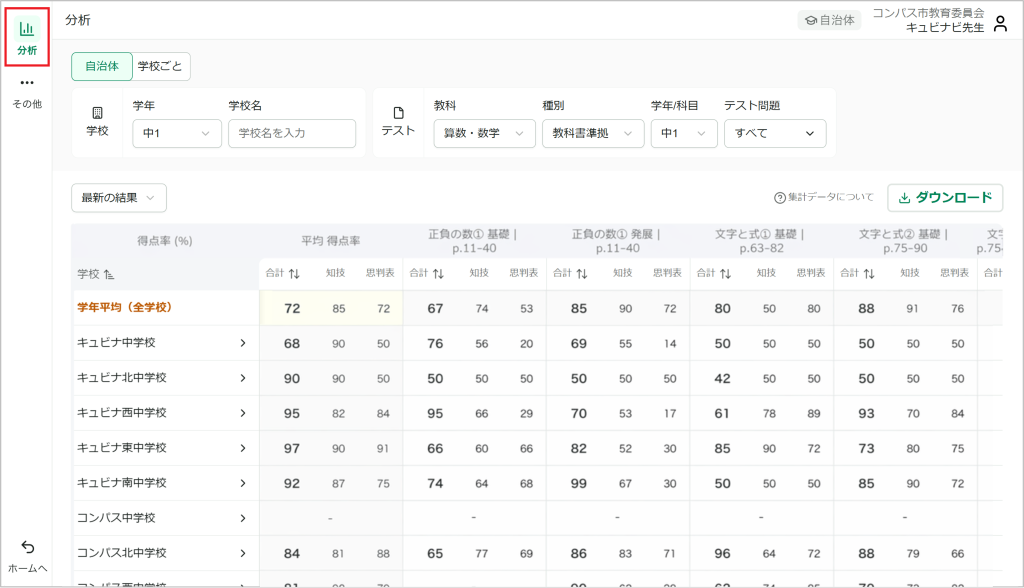
Task: Click 思判表 header under 平均 得点率
Action: click(380, 273)
